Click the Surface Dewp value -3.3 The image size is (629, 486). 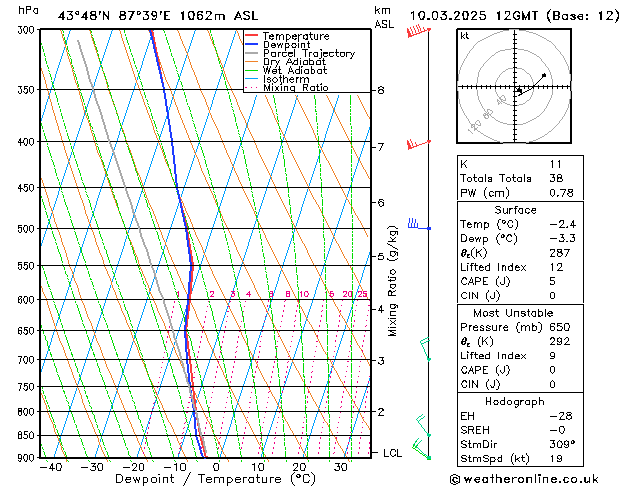pyautogui.click(x=562, y=239)
